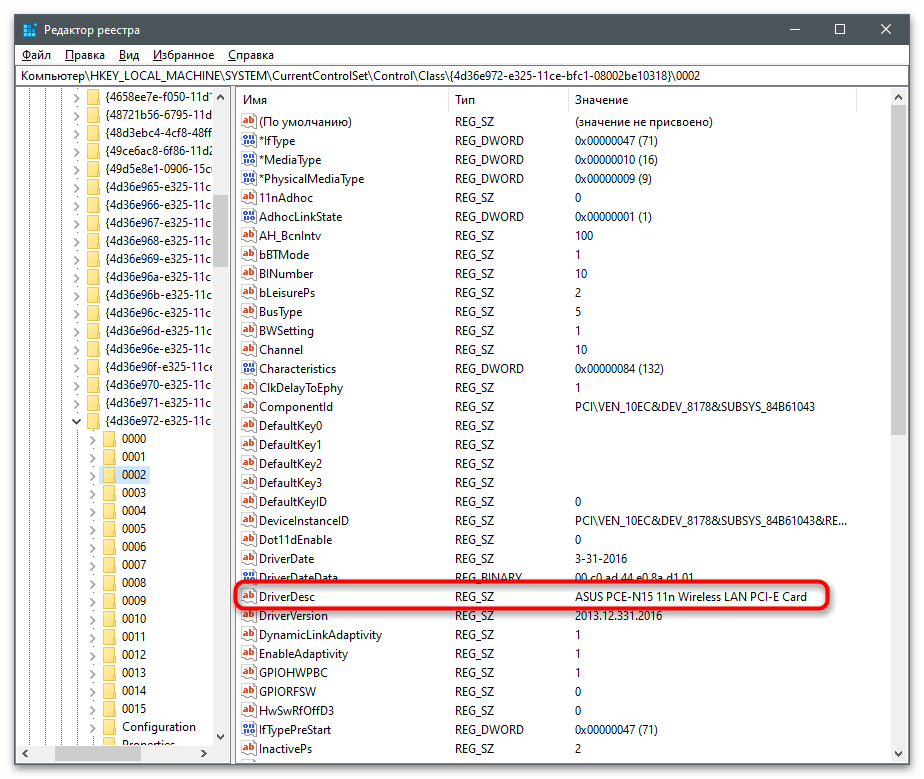924x779 pixels.
Task: Open the Справка menu
Action: point(250,55)
